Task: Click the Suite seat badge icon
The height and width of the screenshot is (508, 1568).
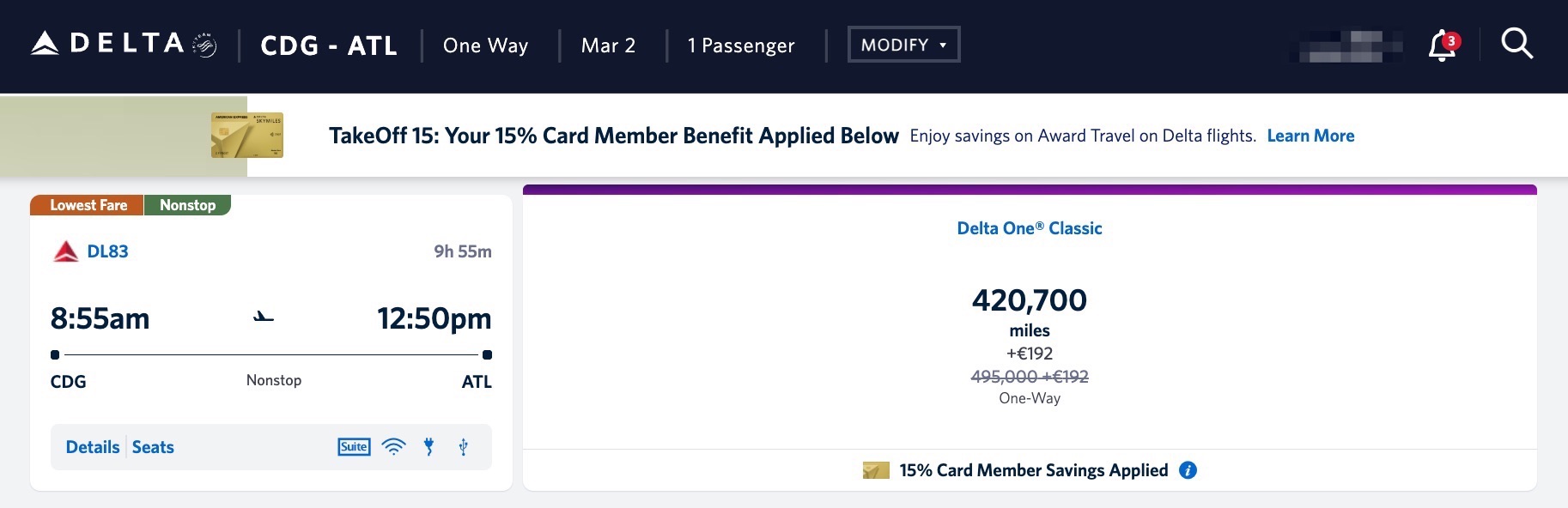Action: click(353, 446)
